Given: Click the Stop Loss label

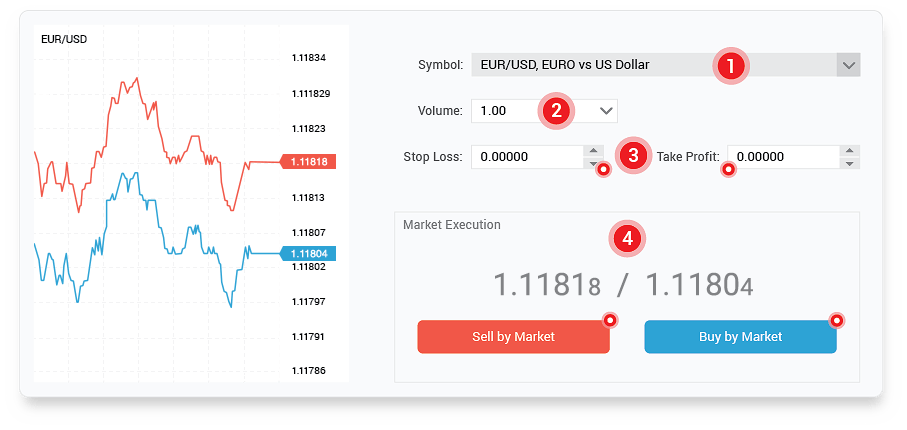Looking at the screenshot, I should click(433, 157).
